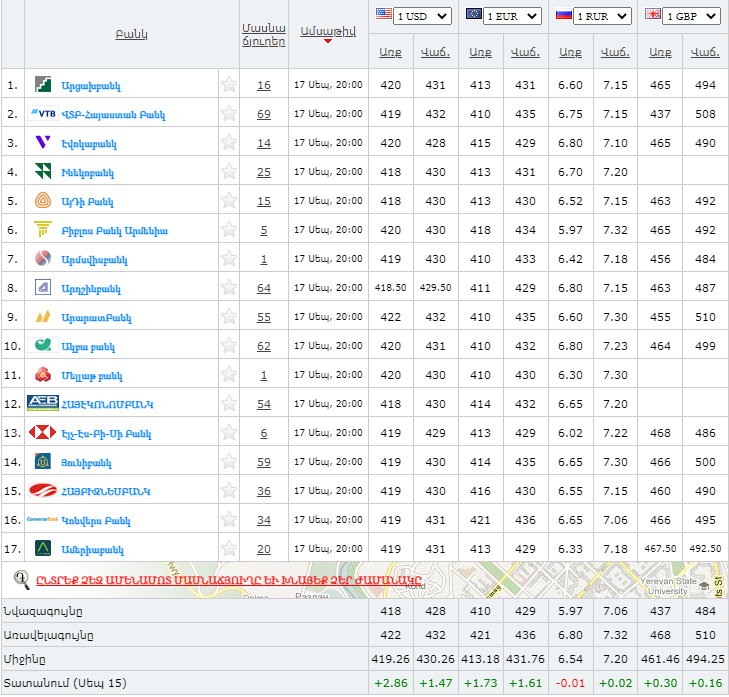Open the ՎՏԲ-Հայաստան Բանկ link

pos(113,115)
